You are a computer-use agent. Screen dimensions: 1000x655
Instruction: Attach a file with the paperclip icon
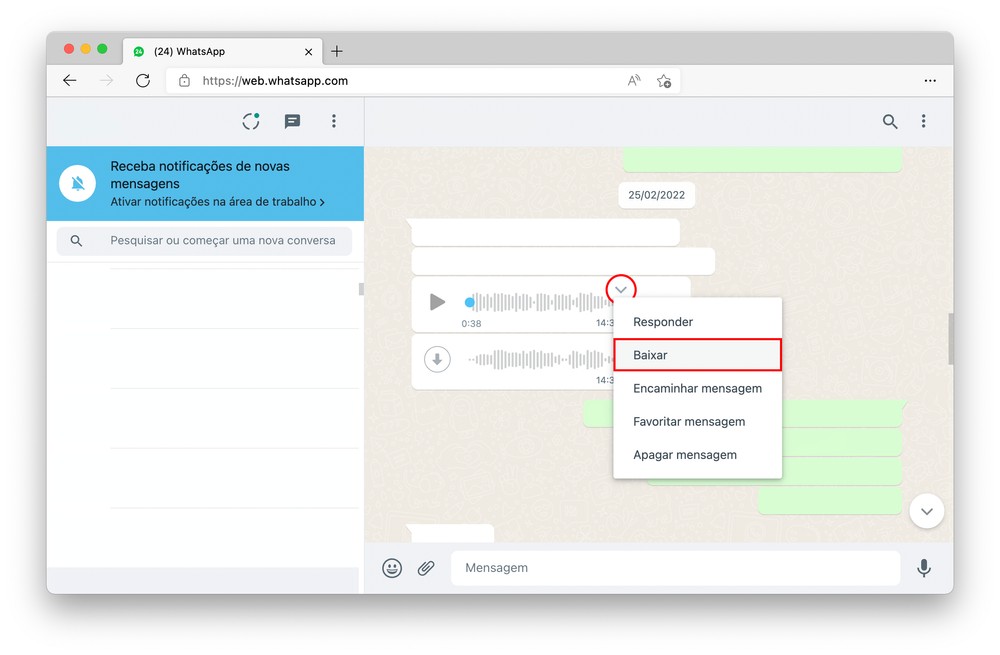click(x=426, y=568)
